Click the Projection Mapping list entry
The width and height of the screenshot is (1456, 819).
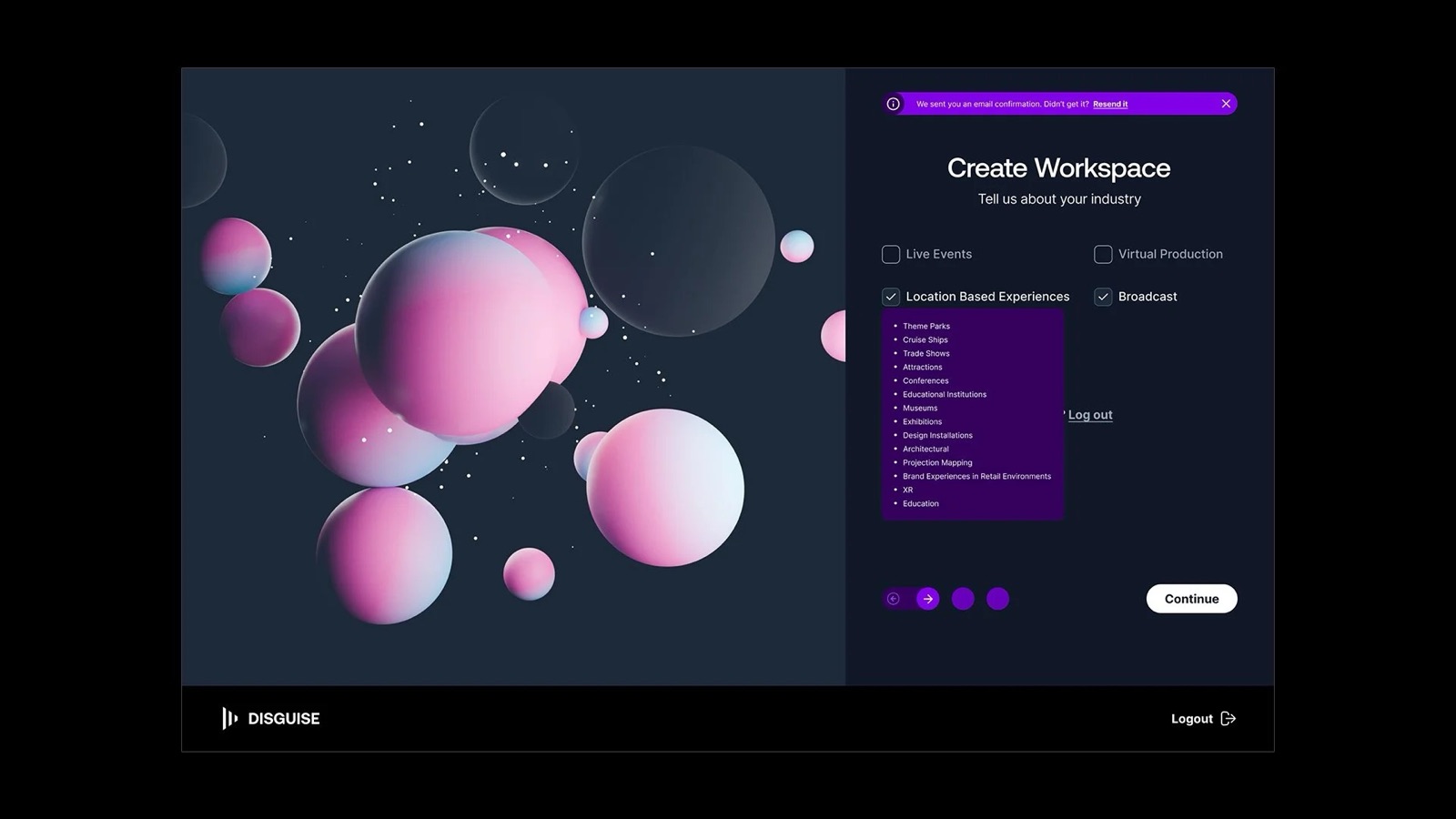tap(937, 462)
